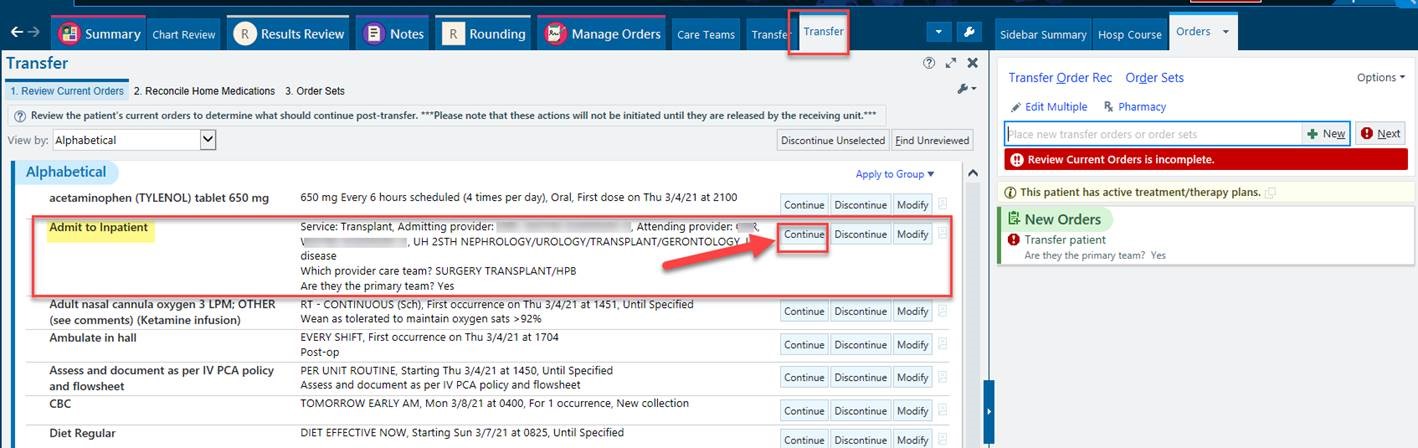1418x448 pixels.
Task: Open the Transfer Order Rec link
Action: click(x=1060, y=77)
